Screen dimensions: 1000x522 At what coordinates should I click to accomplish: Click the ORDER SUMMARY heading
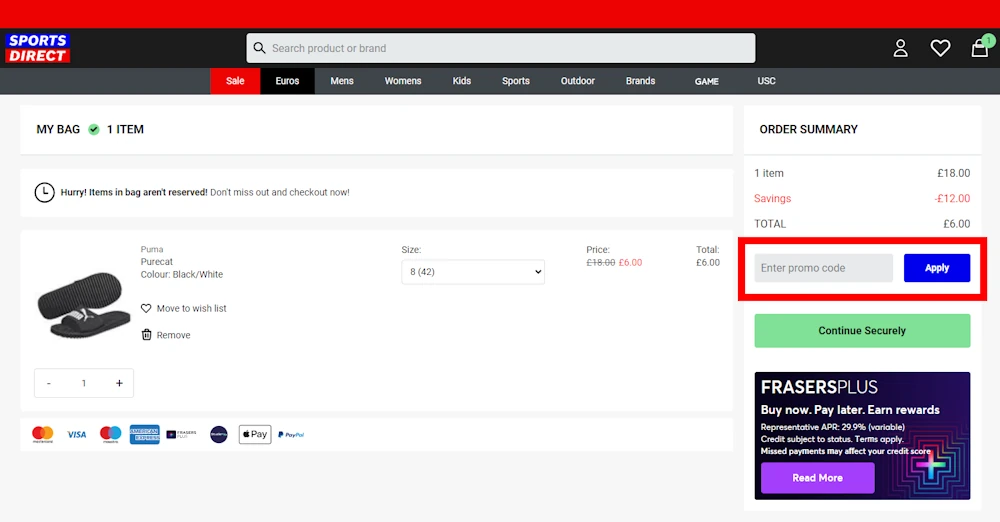point(809,130)
